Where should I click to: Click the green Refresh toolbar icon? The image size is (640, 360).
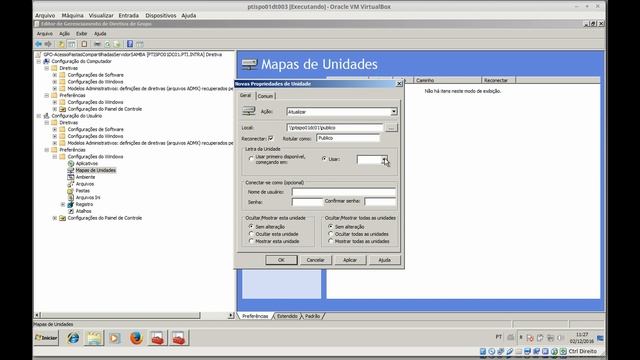[107, 44]
